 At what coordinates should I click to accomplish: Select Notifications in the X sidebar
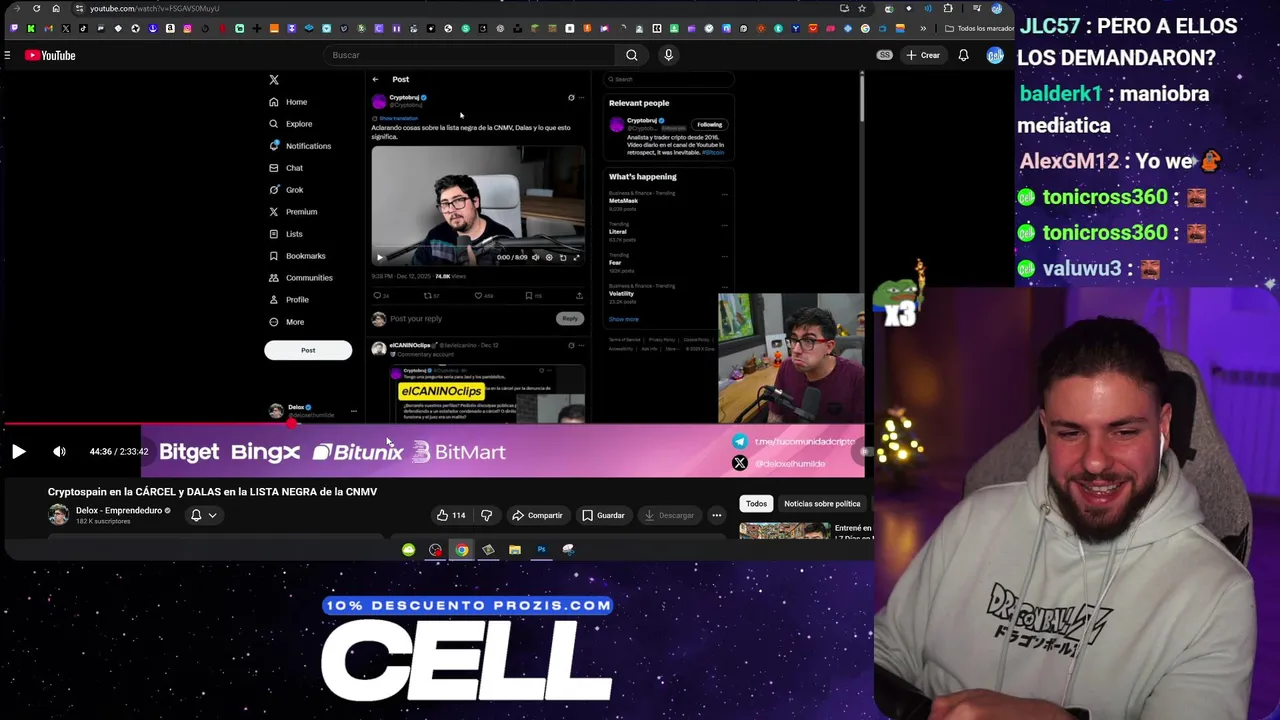(300, 146)
